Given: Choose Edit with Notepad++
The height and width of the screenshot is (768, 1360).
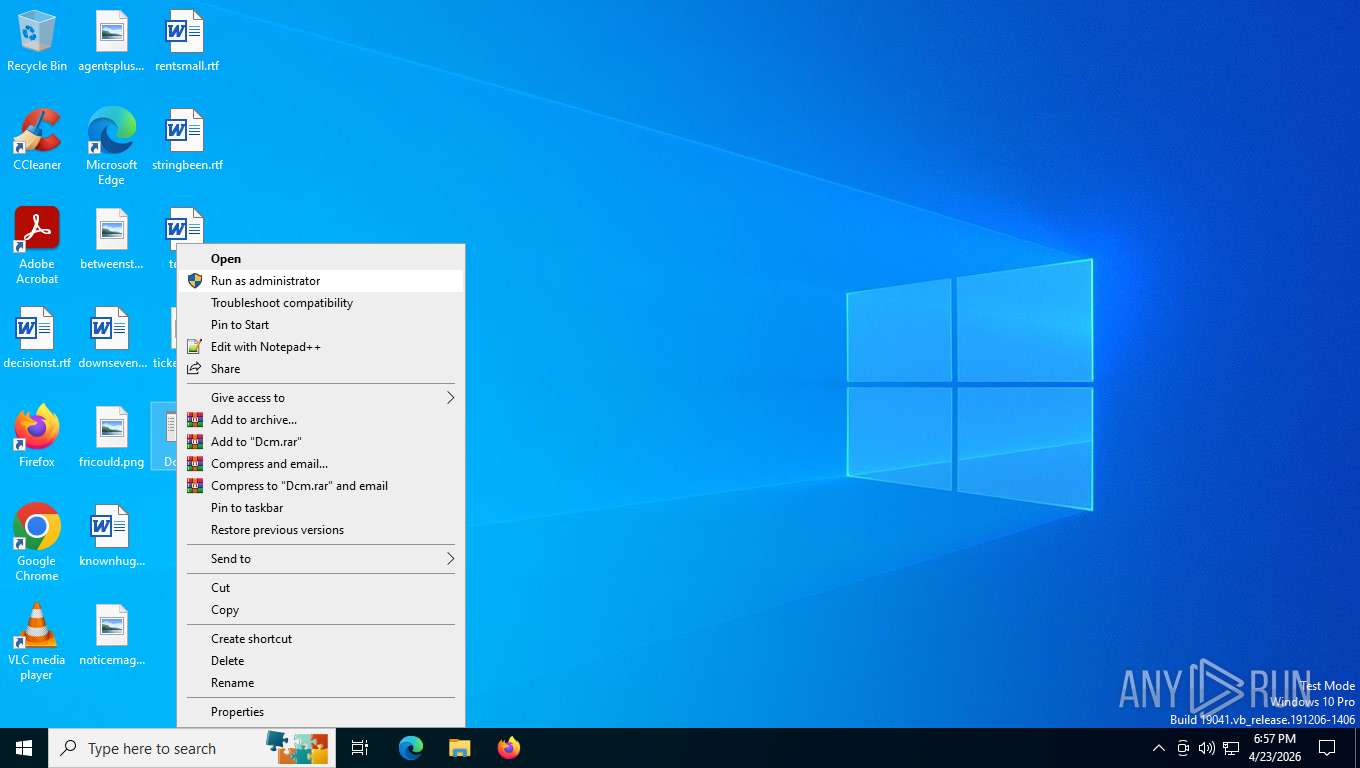Looking at the screenshot, I should click(321, 347).
